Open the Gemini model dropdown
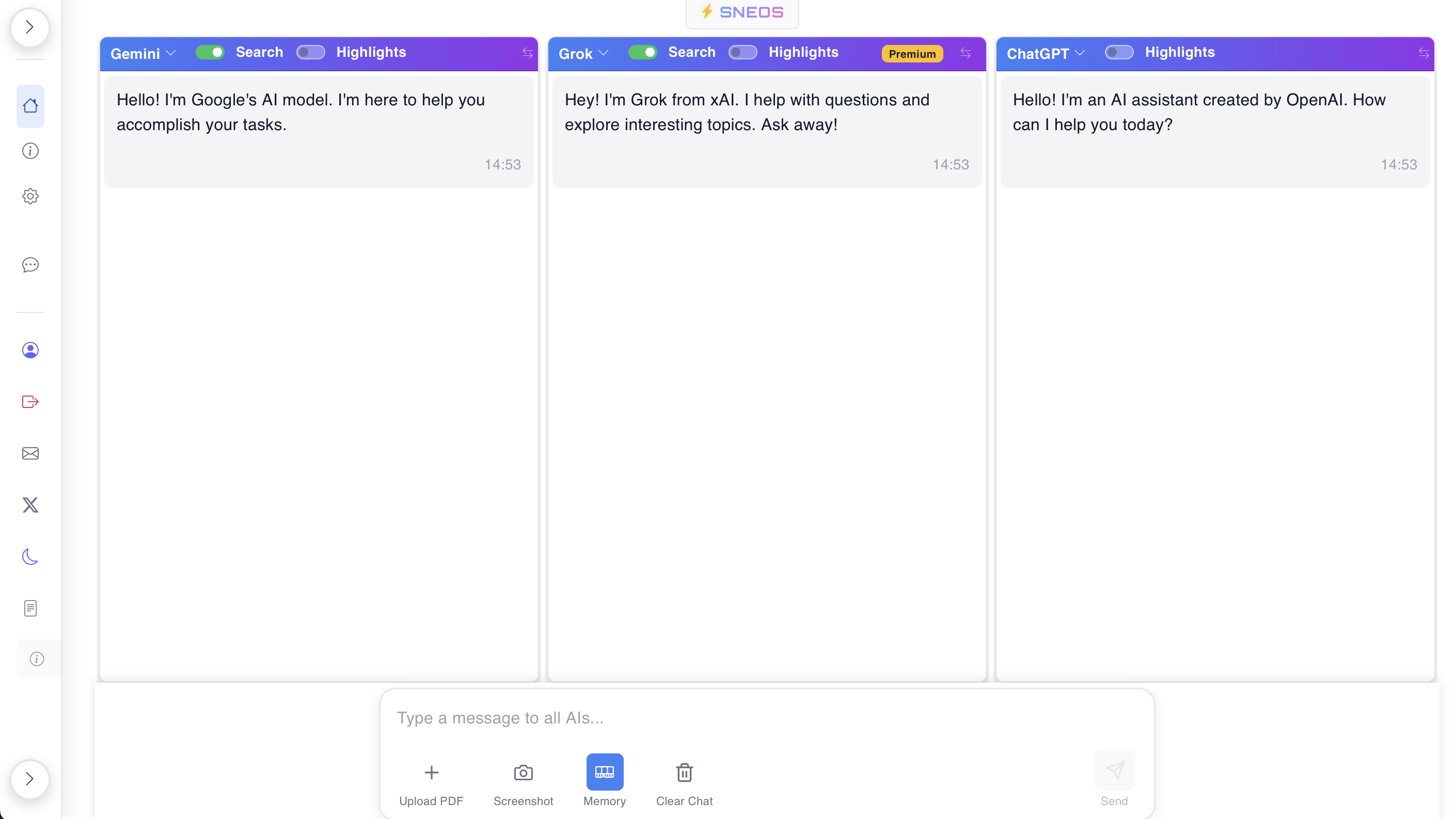 coord(143,53)
